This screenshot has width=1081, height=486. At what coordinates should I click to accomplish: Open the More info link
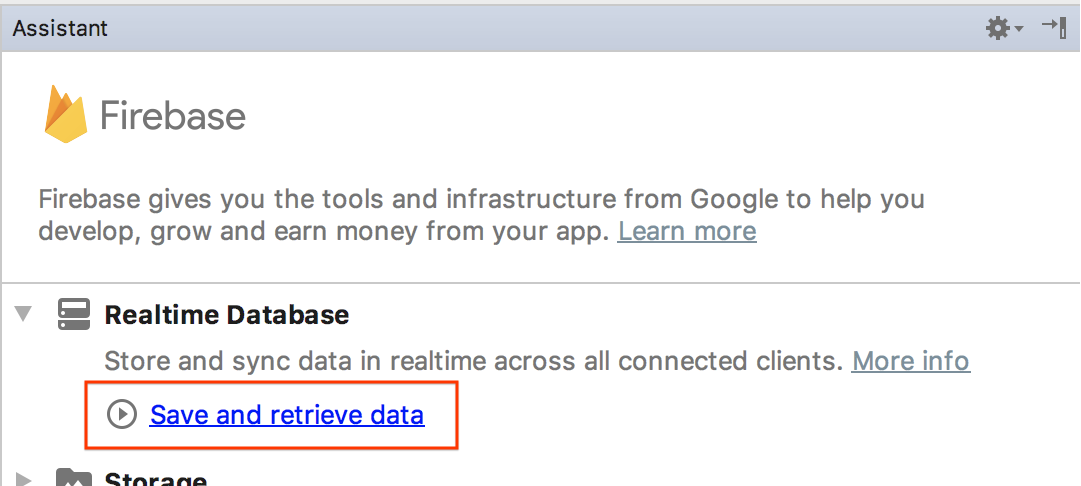click(910, 361)
